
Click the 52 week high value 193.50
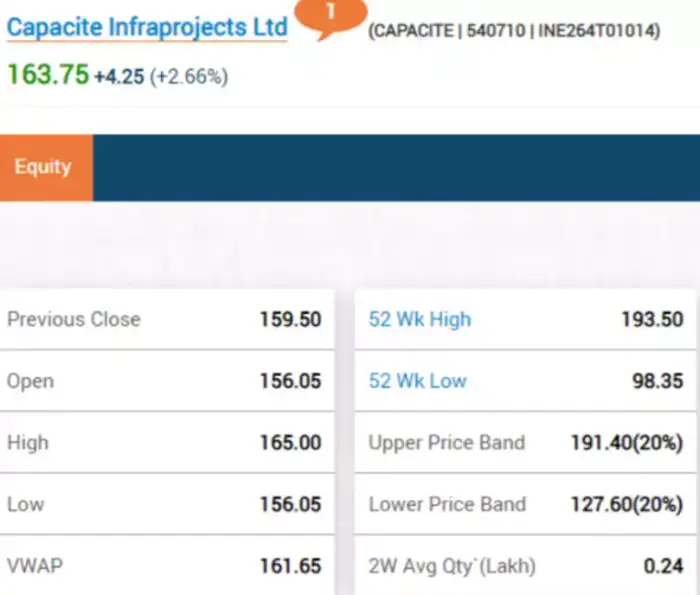652,320
